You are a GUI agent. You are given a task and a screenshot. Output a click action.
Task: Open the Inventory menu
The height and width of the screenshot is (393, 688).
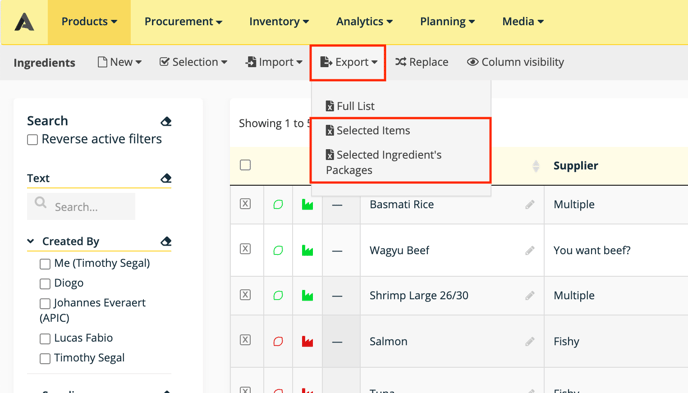[x=279, y=21]
